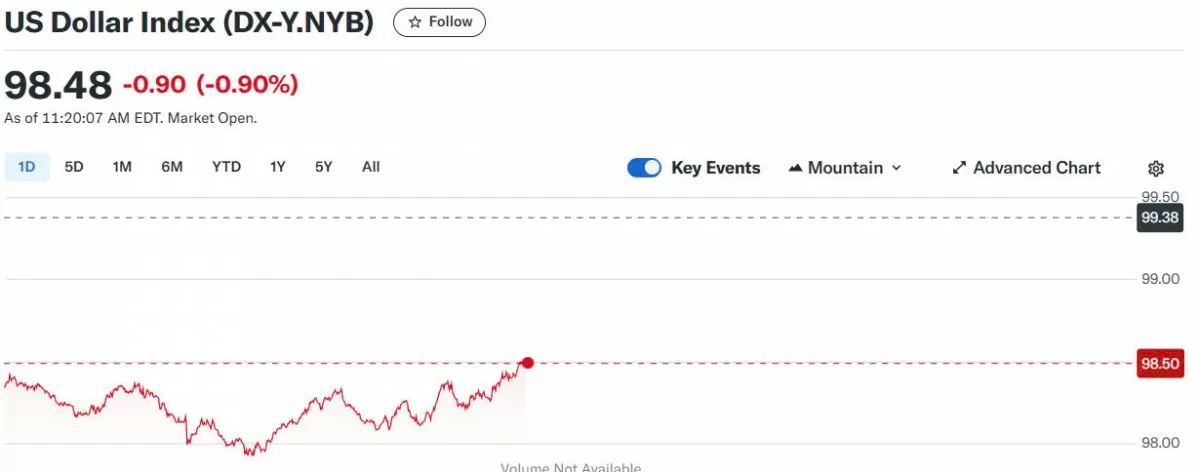Click the mountain chart type icon
The image size is (1200, 472).
(x=796, y=168)
